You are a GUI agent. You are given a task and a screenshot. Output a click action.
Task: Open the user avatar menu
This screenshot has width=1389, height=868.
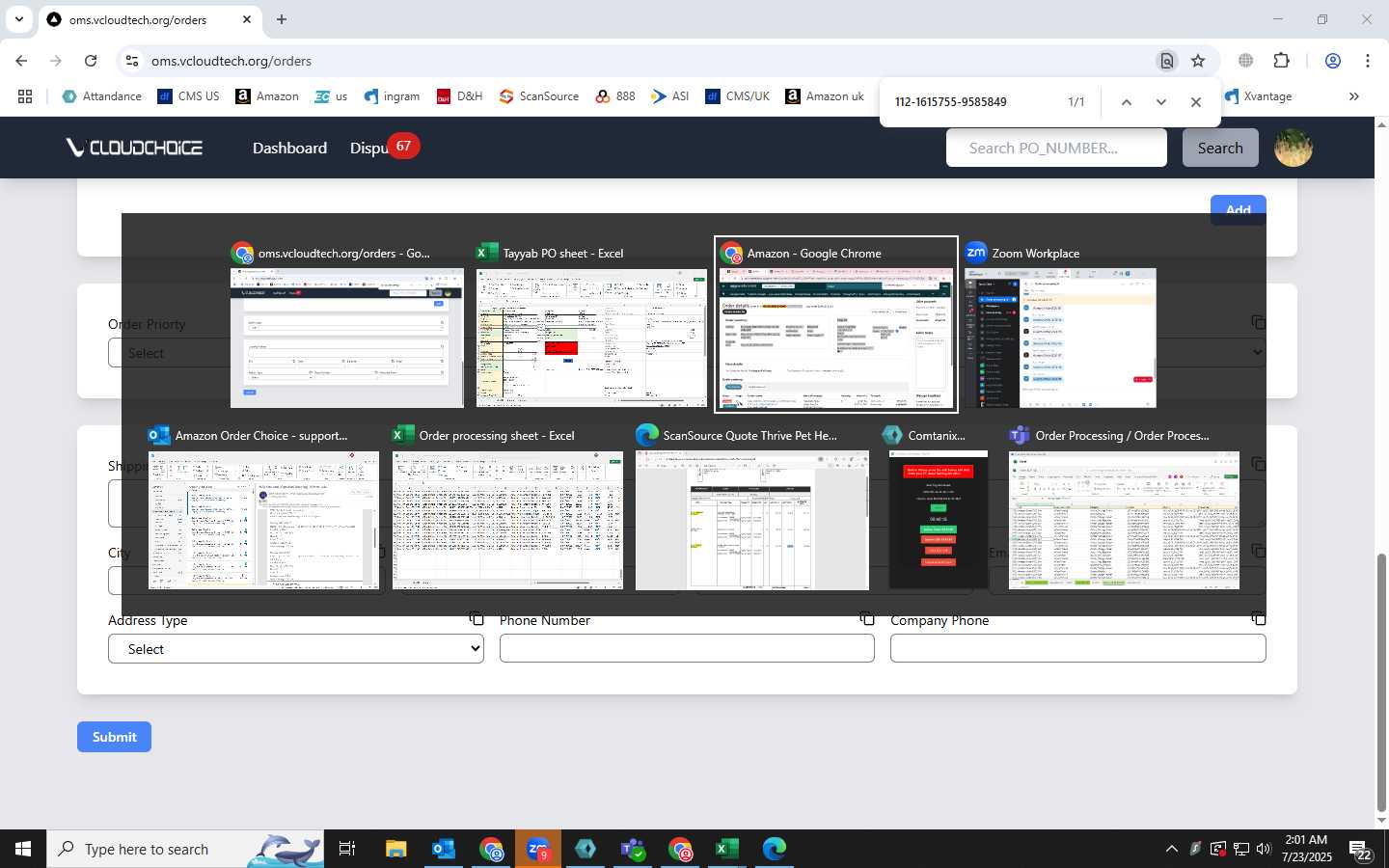[1294, 148]
